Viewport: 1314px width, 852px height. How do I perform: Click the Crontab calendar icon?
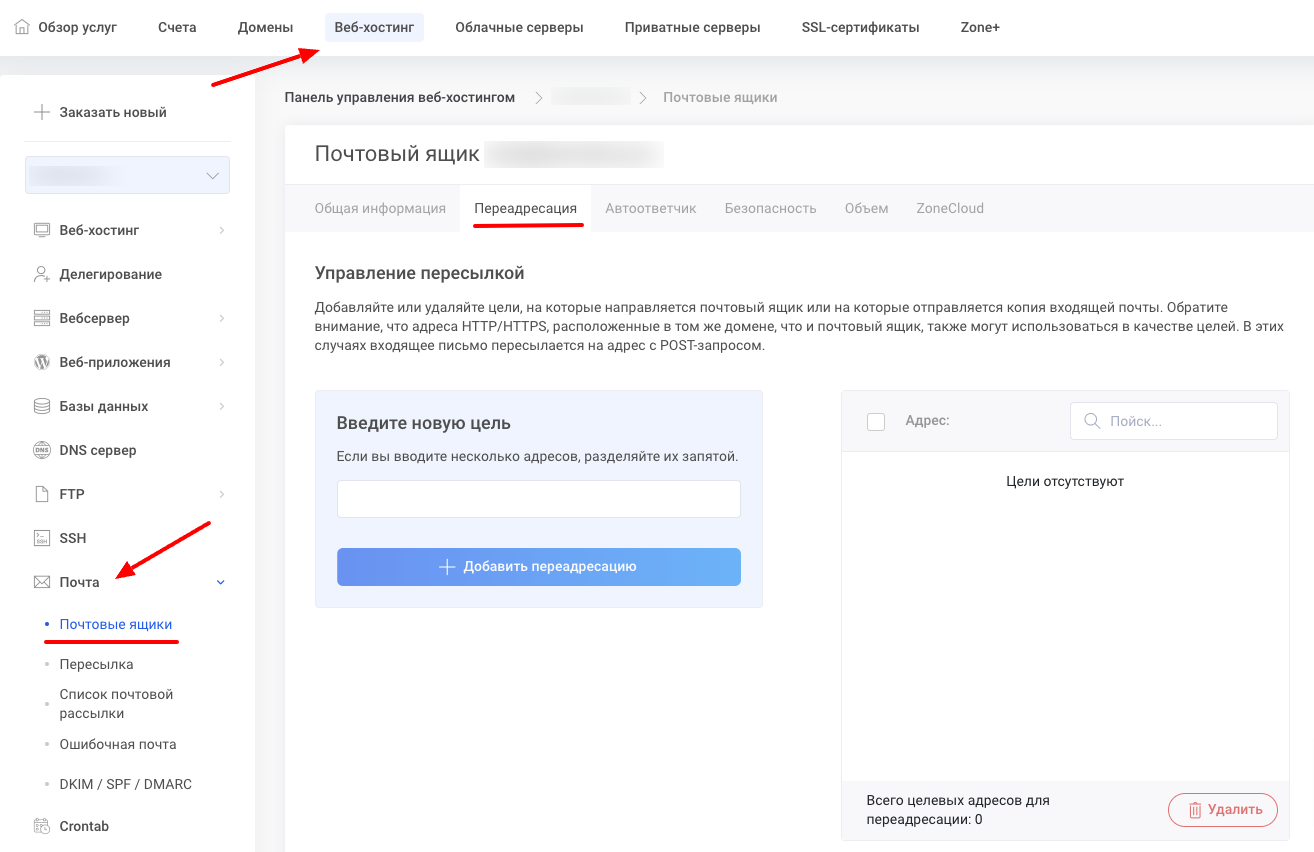42,826
